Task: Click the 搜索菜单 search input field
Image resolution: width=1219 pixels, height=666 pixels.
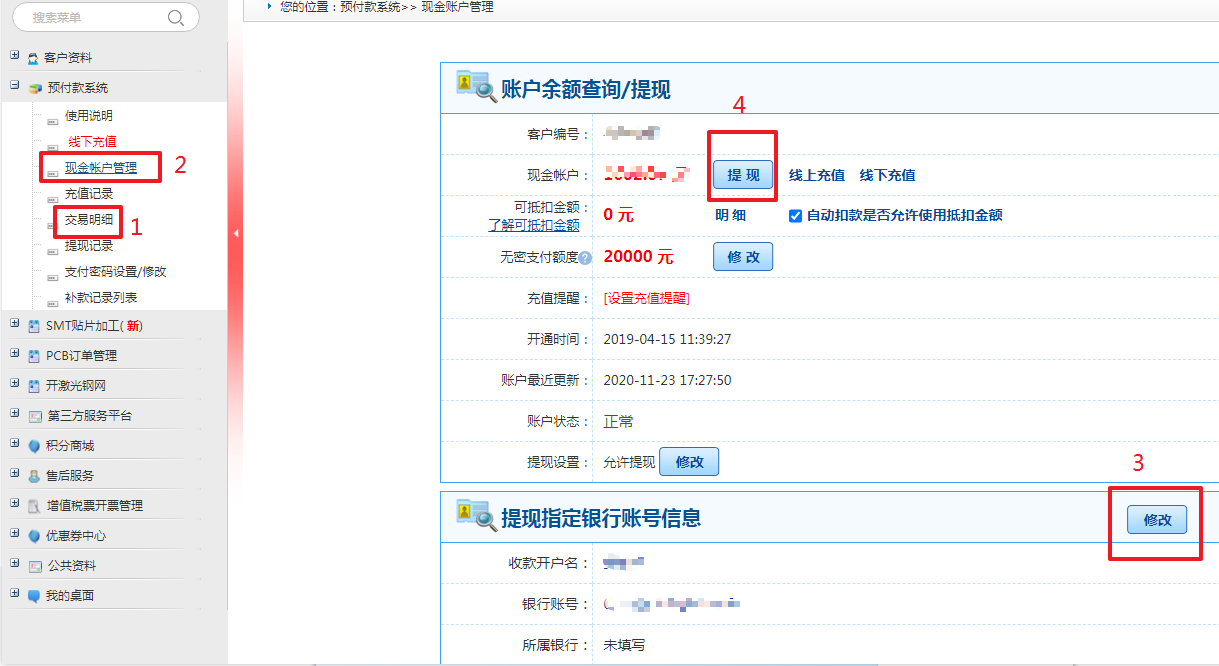Action: click(95, 17)
